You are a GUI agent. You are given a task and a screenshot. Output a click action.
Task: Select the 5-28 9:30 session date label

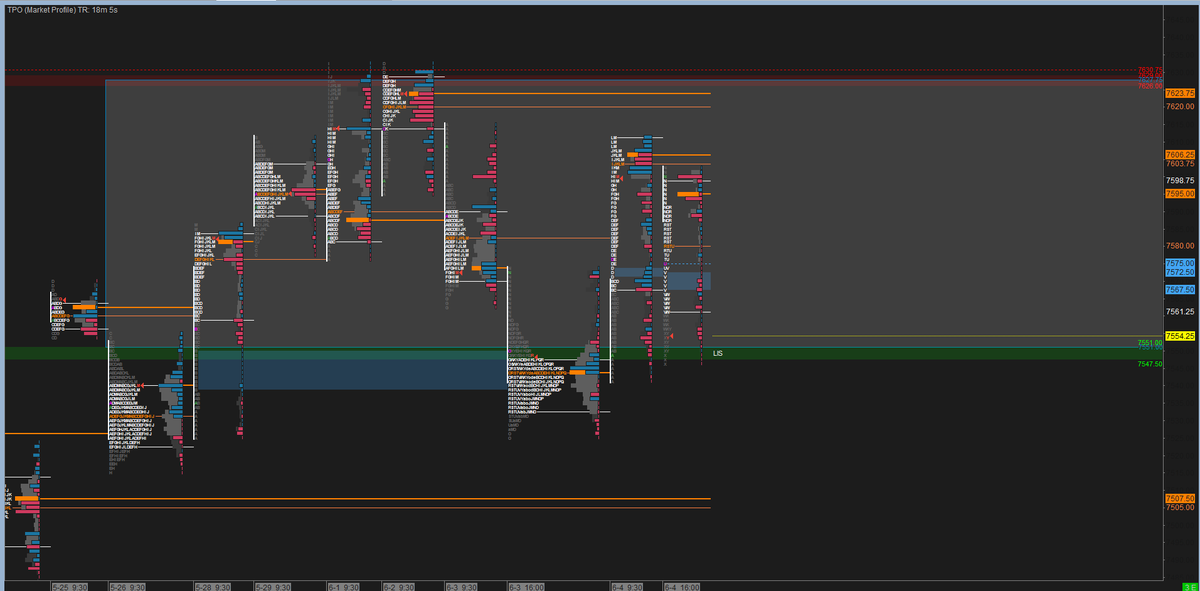213,586
